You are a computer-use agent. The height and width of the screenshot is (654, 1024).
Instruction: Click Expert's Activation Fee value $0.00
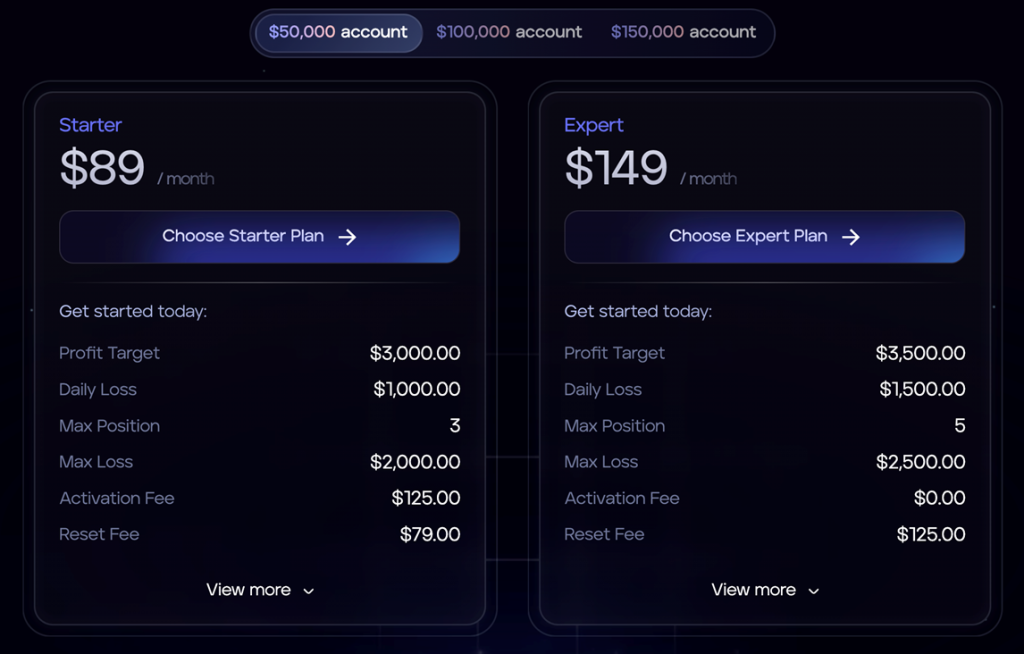tap(939, 499)
